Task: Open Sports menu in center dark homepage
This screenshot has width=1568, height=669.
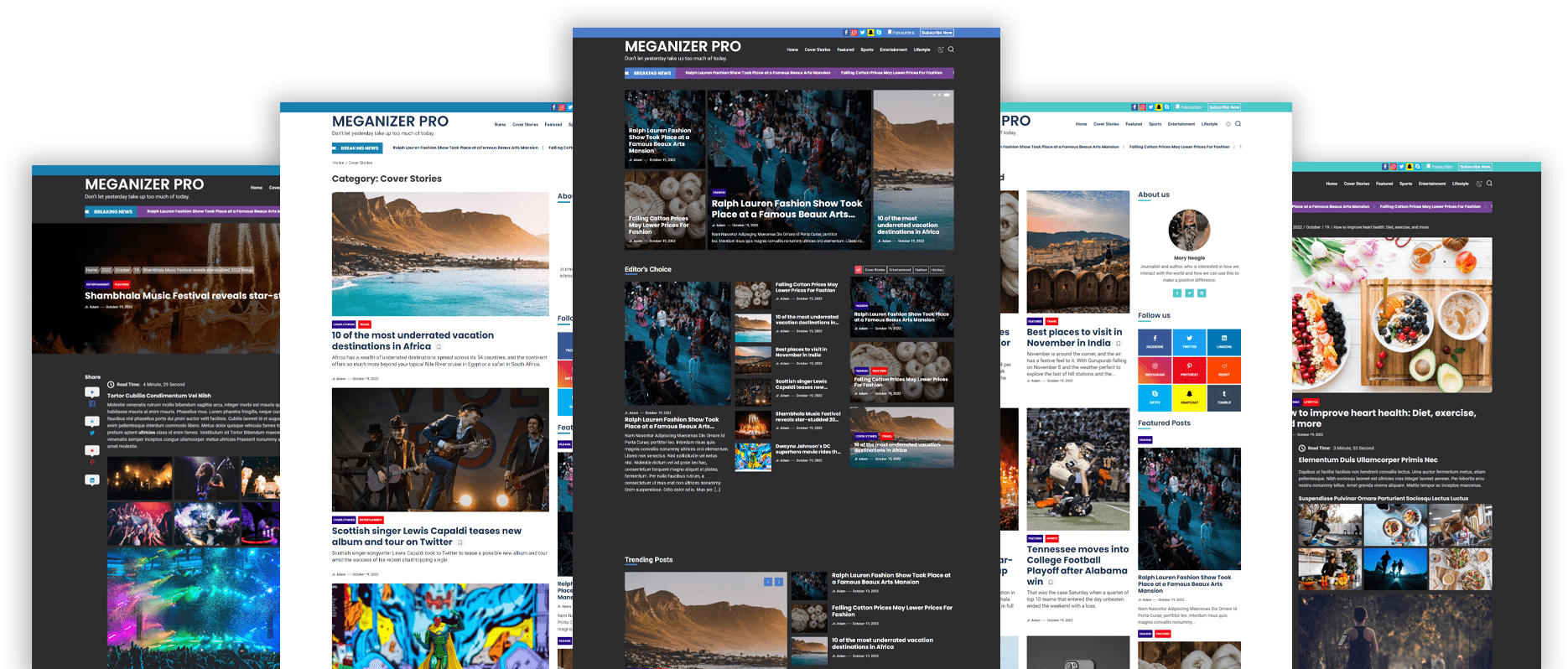Action: pyautogui.click(x=867, y=49)
